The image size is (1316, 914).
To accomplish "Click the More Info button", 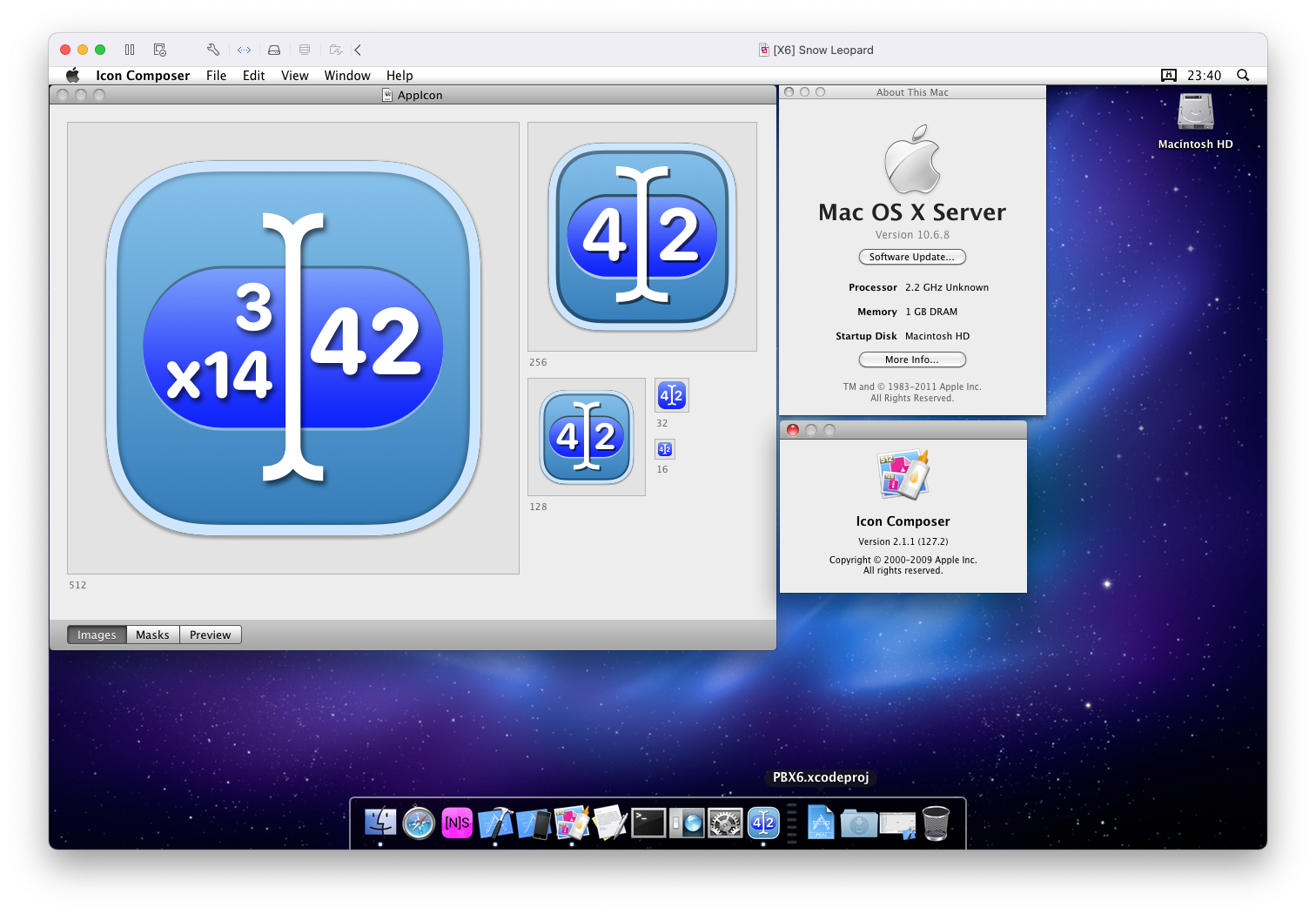I will pyautogui.click(x=912, y=360).
